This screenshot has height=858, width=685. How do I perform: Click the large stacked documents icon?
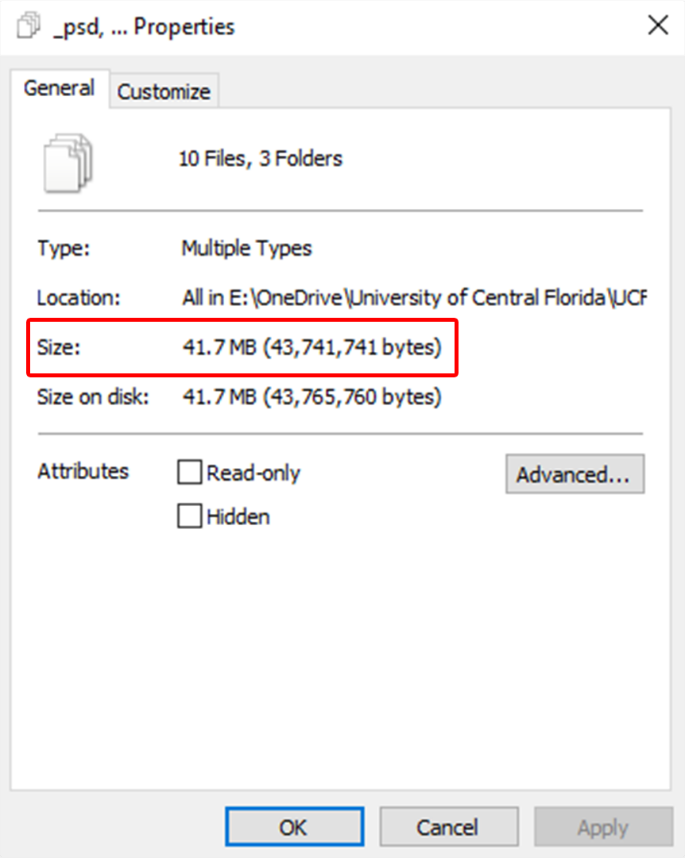coord(68,163)
